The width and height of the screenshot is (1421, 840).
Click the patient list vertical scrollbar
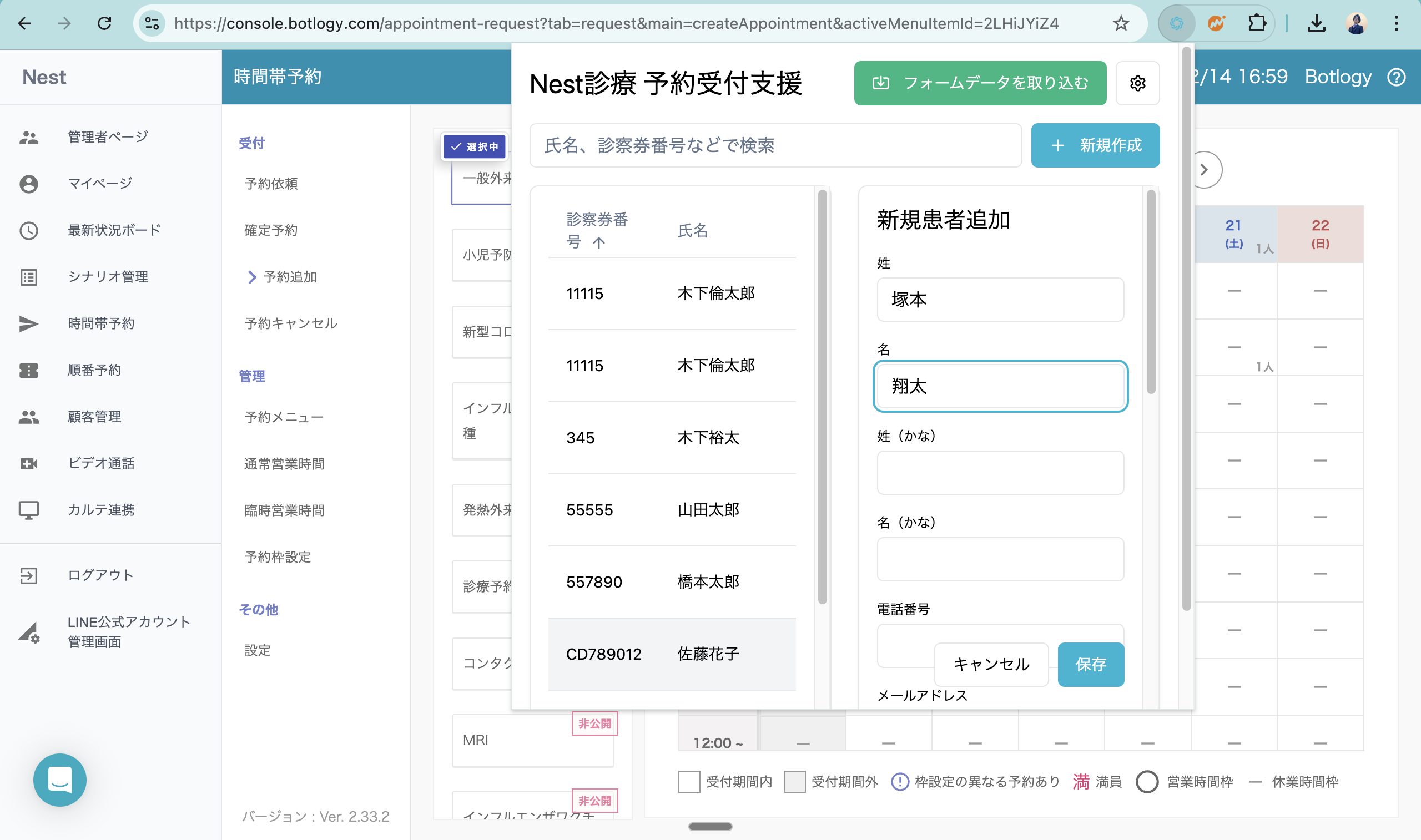point(822,396)
